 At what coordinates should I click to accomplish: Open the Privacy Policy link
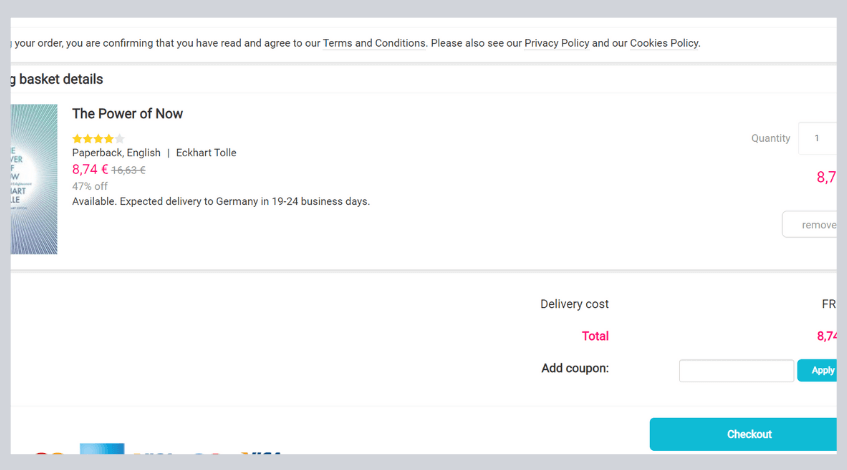[556, 43]
